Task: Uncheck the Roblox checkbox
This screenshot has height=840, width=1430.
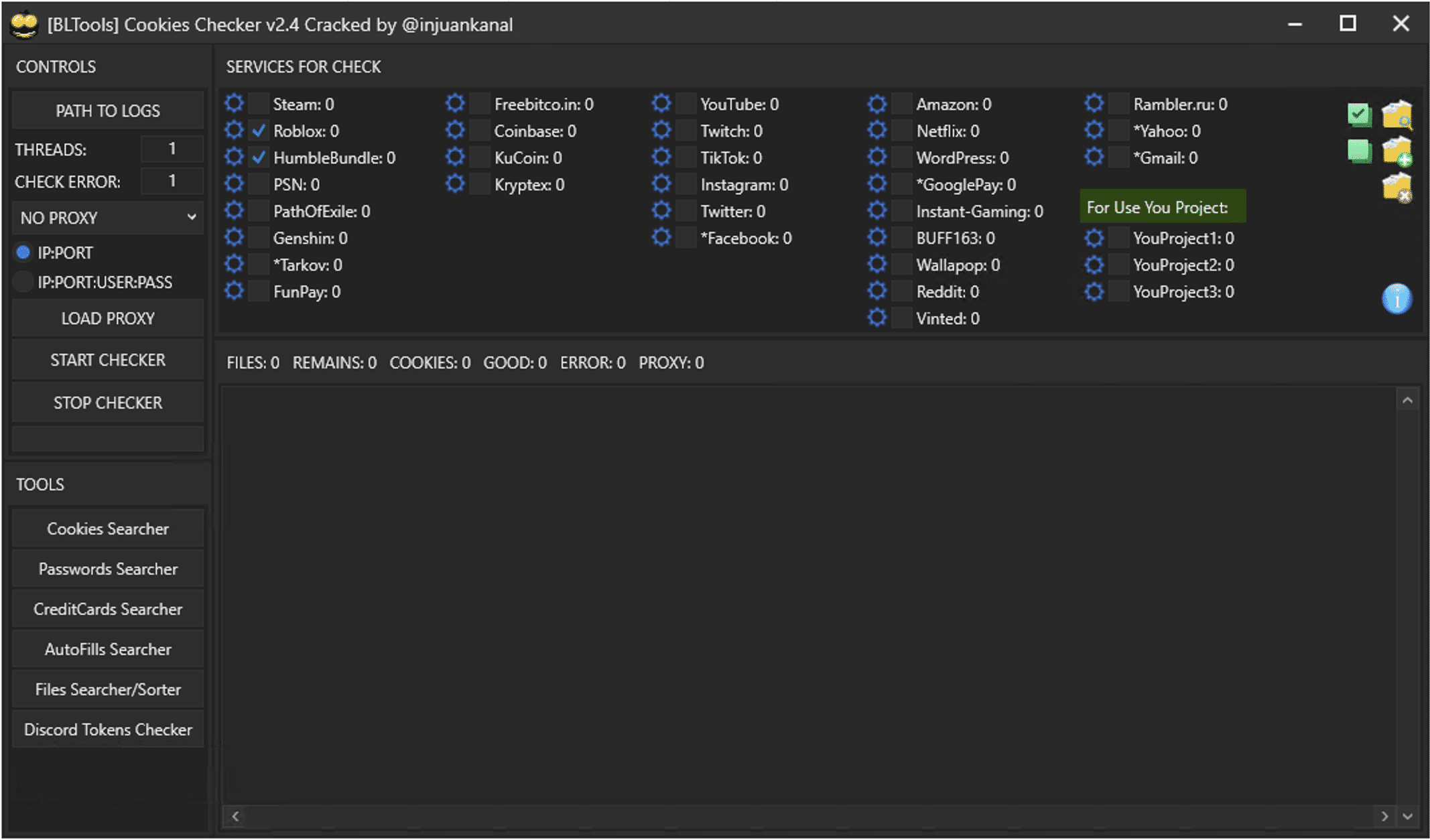Action: coord(259,131)
